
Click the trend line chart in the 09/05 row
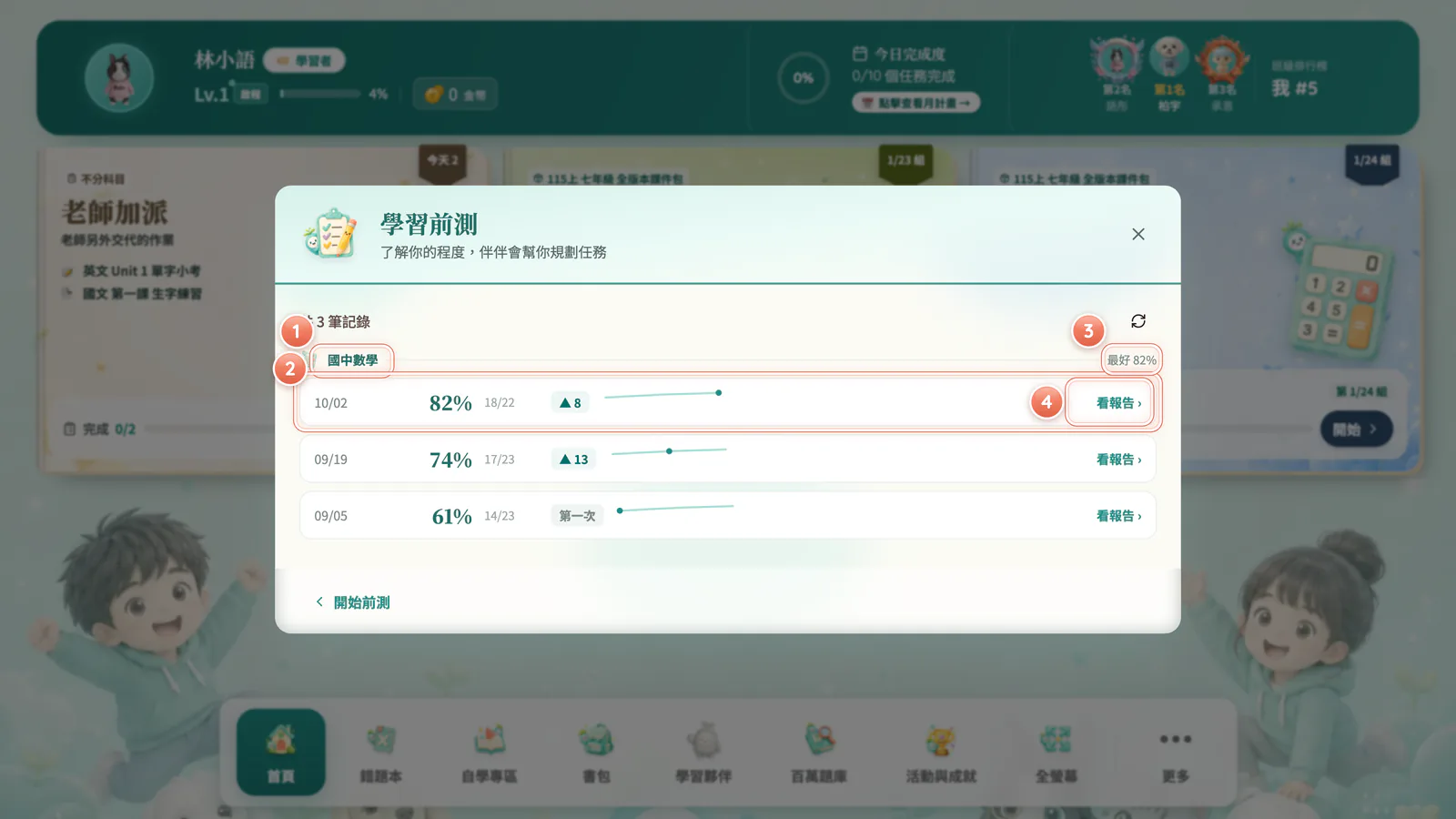(x=675, y=508)
